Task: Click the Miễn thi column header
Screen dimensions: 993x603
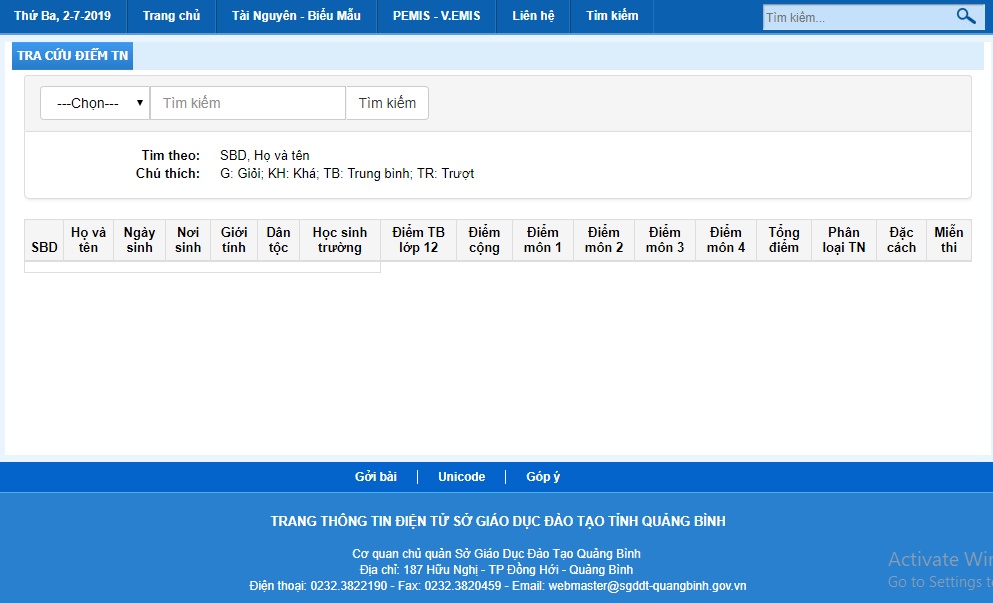Action: pyautogui.click(x=949, y=240)
